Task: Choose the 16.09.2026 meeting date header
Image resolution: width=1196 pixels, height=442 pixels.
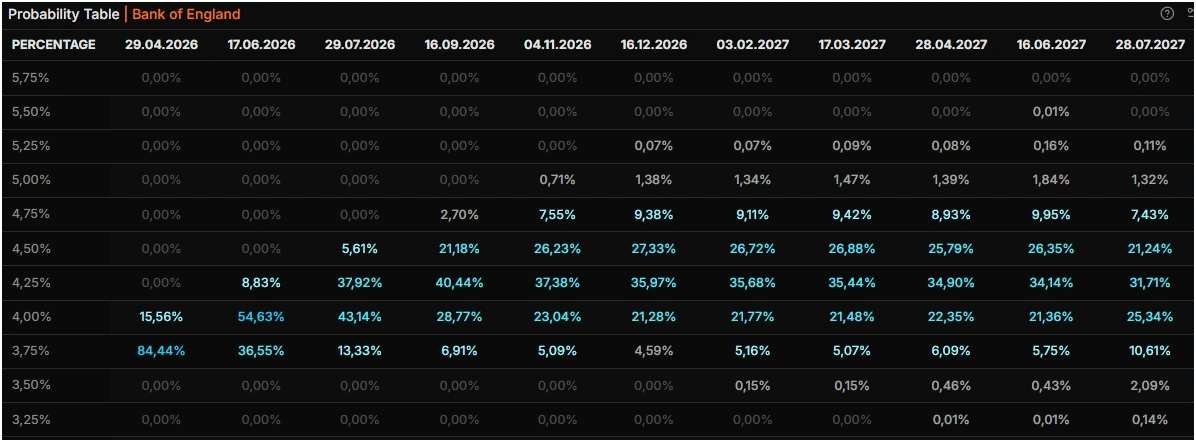Action: point(459,45)
